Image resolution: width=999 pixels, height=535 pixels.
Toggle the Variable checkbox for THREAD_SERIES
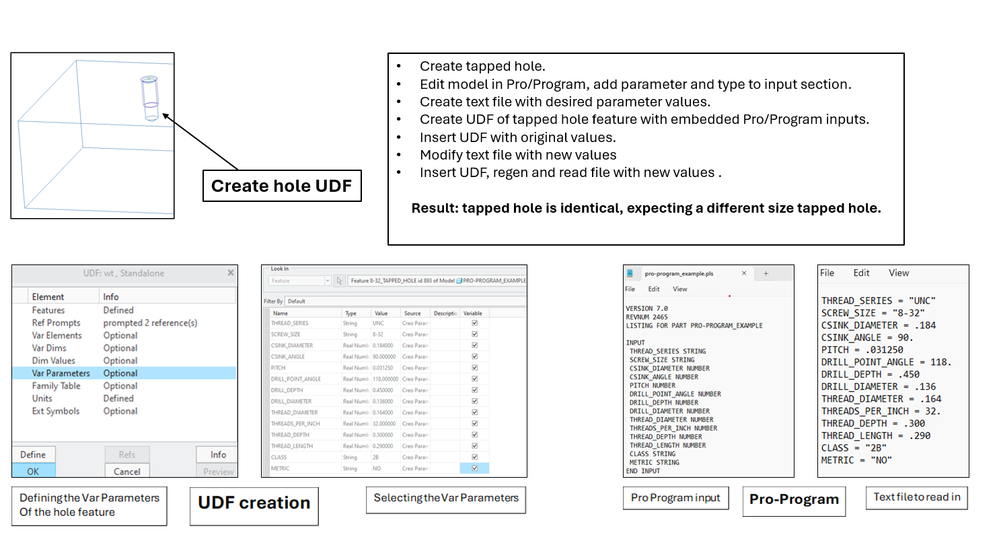(474, 323)
